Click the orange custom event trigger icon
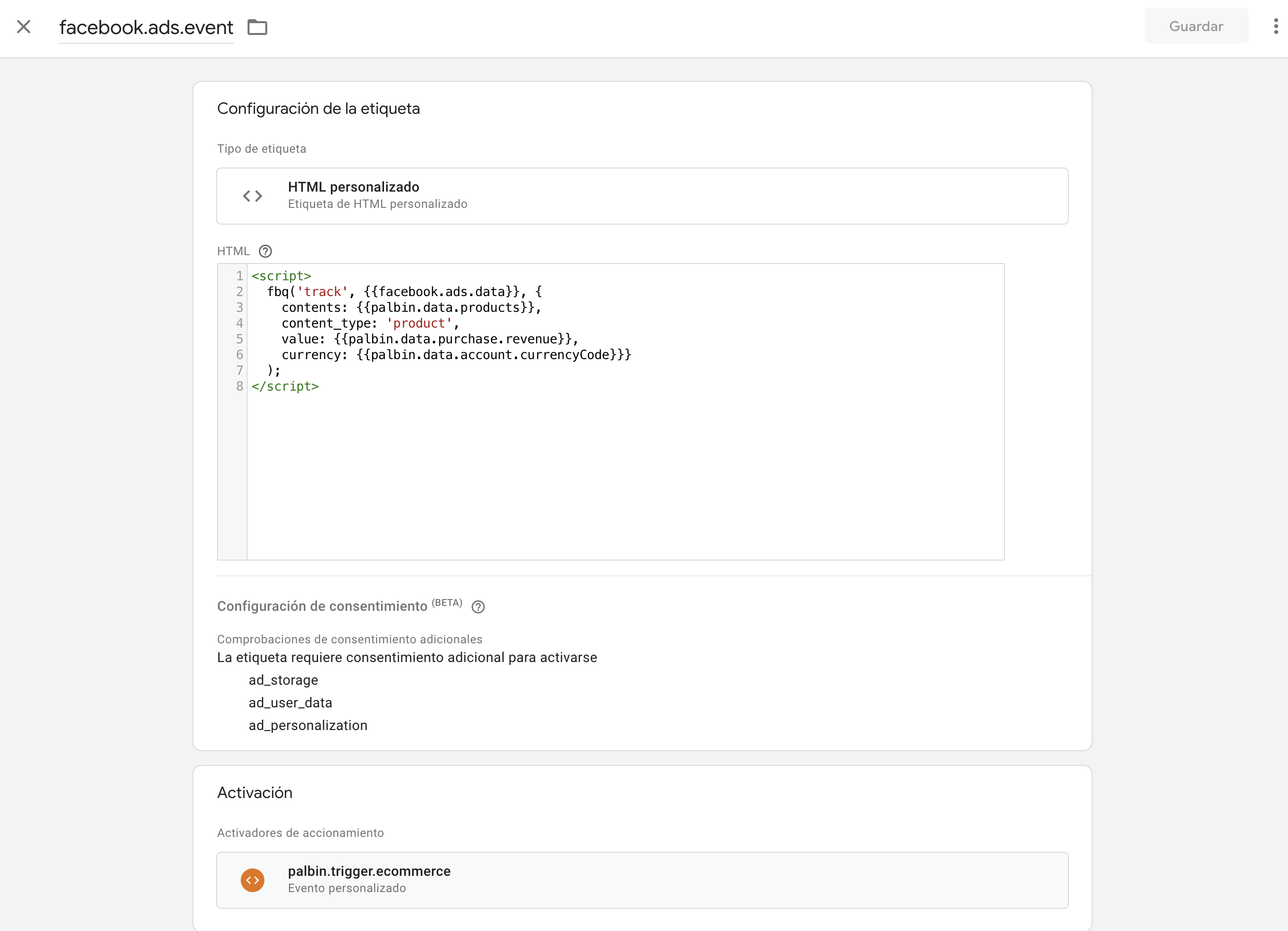1288x931 pixels. pos(253,880)
